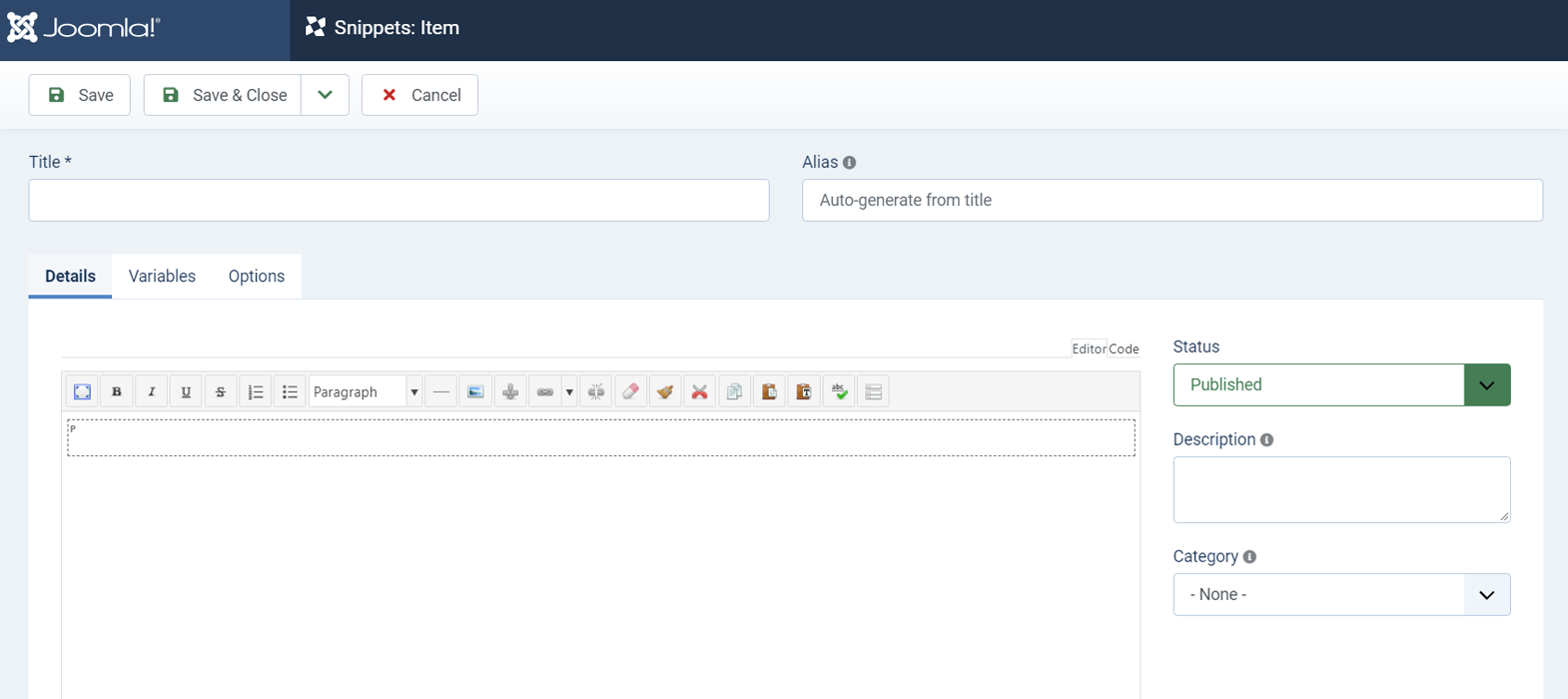The height and width of the screenshot is (699, 1568).
Task: Insert a horizontal rule line
Action: [440, 391]
